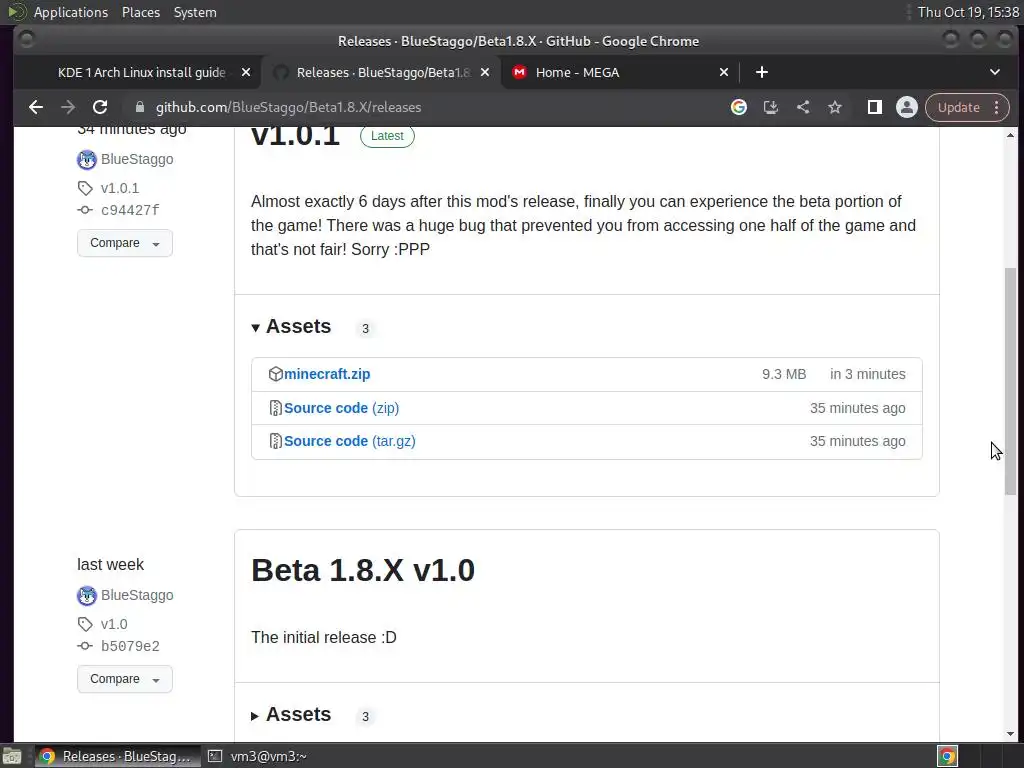The image size is (1024, 768).
Task: Close the Releases BlueStaggo tab
Action: [485, 72]
